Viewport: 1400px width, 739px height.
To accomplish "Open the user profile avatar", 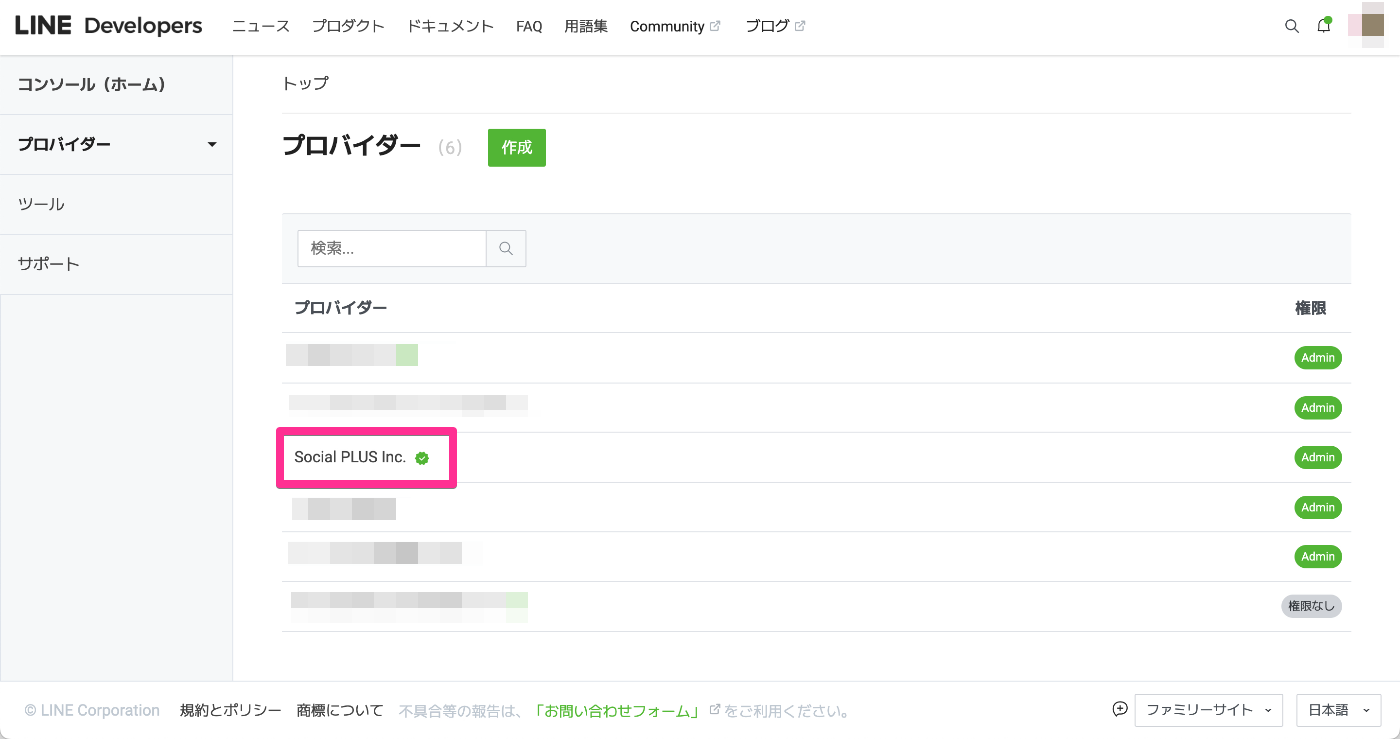I will (1366, 26).
